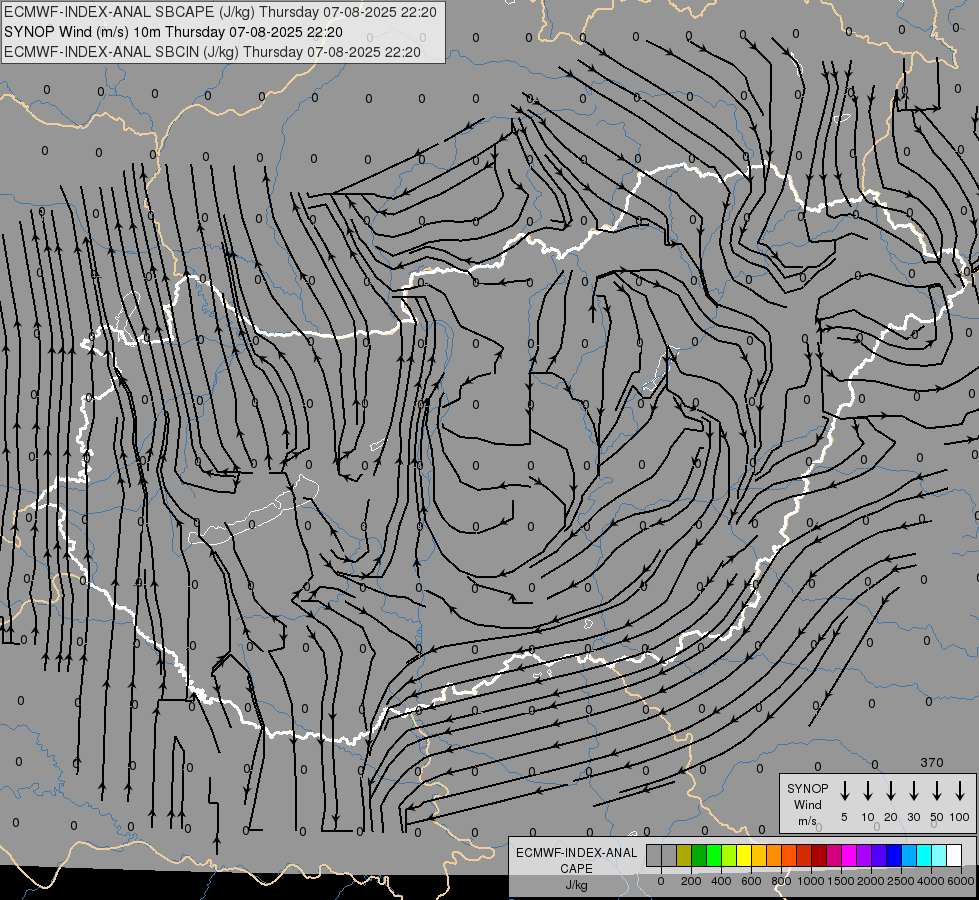Click the 400 tick label on the CAPE scale
Screen dimensions: 979x900
[721, 881]
